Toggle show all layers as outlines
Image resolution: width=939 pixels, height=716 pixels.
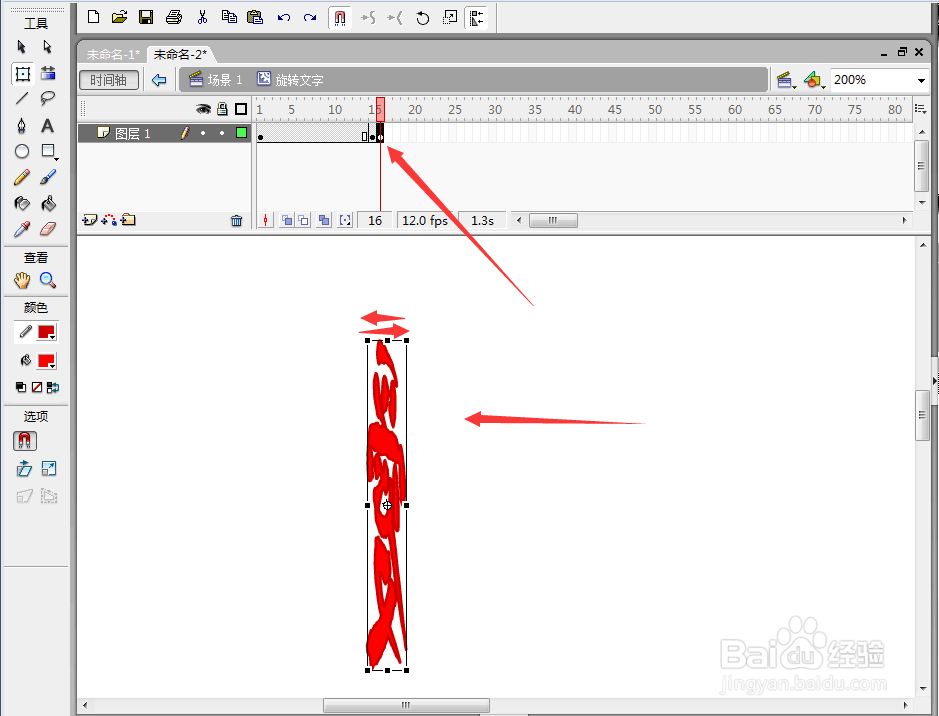pyautogui.click(x=241, y=109)
